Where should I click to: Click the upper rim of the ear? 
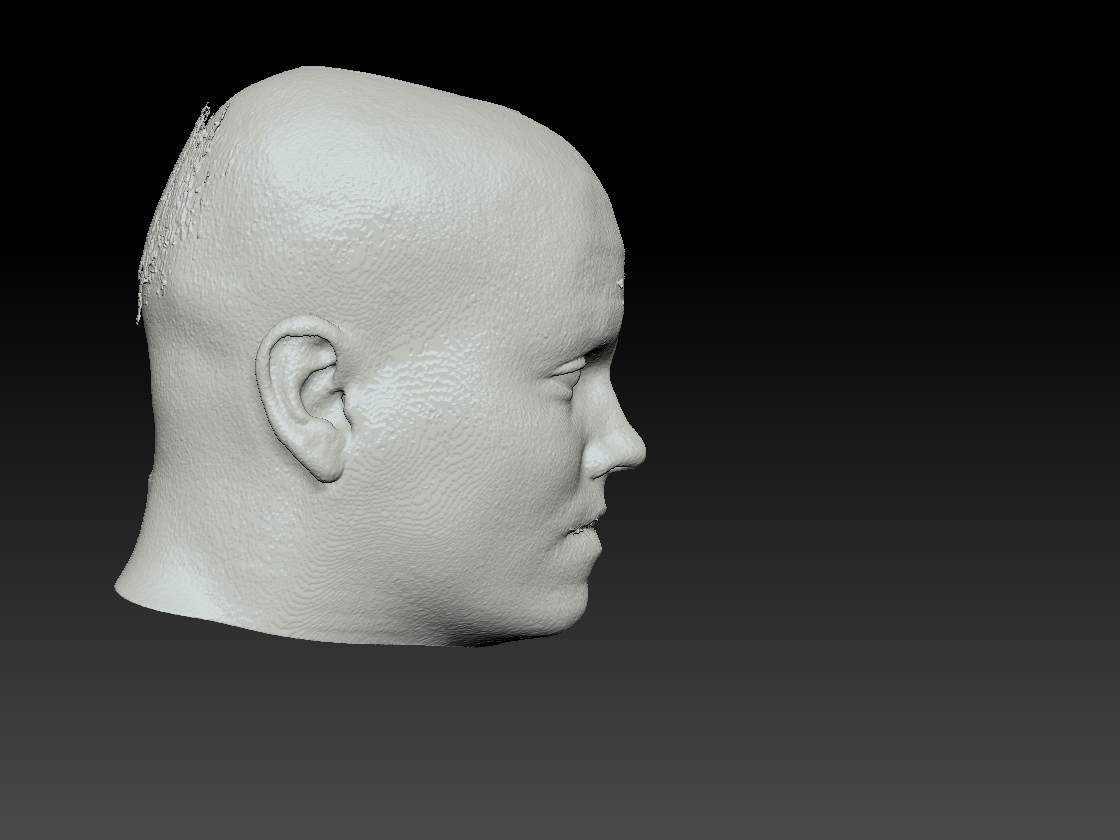point(298,328)
